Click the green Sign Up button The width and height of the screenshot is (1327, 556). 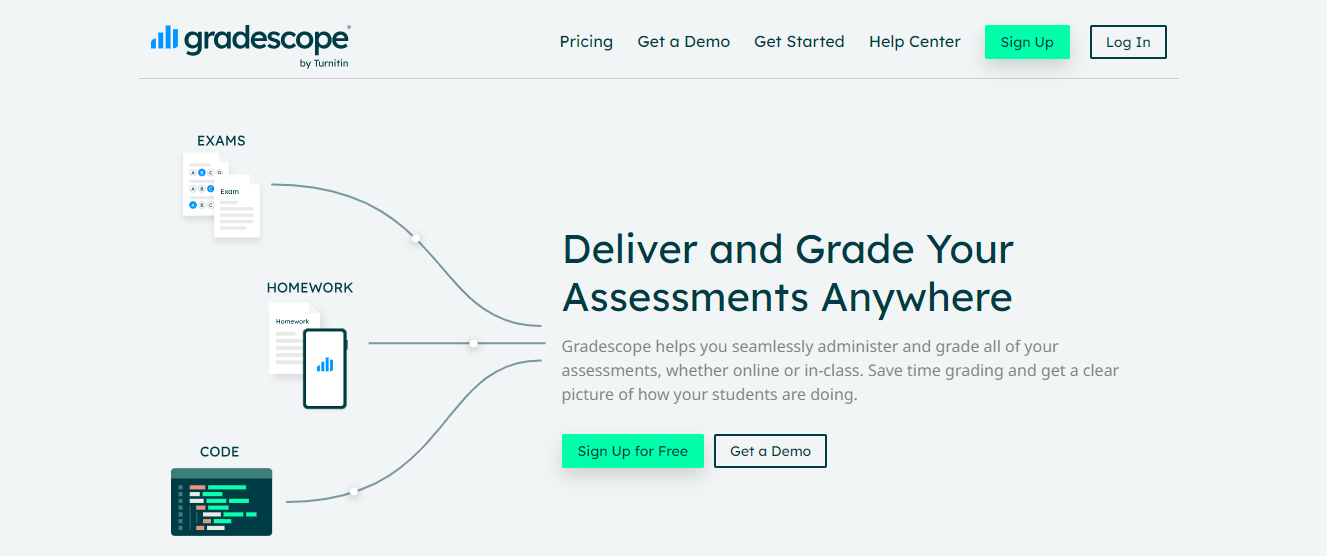click(1027, 42)
